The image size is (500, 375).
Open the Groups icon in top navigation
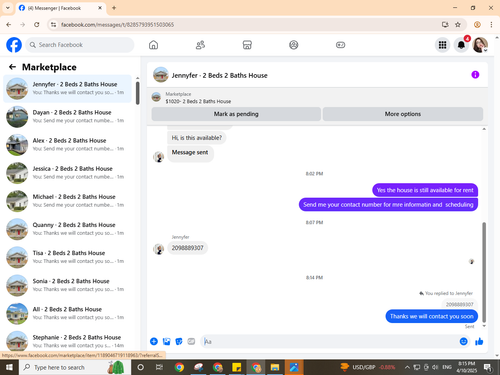tap(294, 45)
